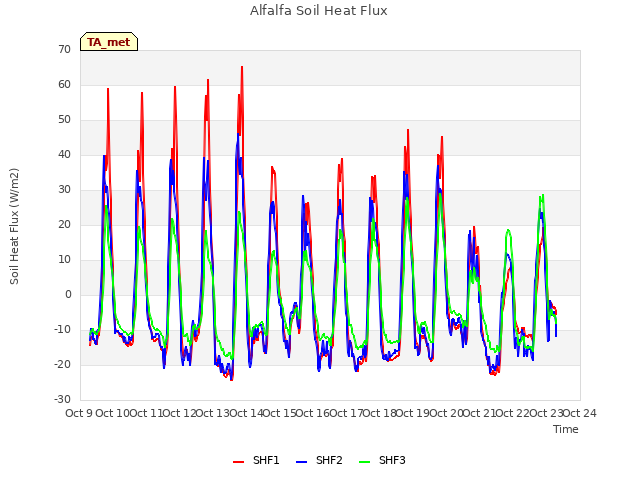The width and height of the screenshot is (640, 480).
Task: Click the -30 y-axis tick label
Action: click(62, 400)
